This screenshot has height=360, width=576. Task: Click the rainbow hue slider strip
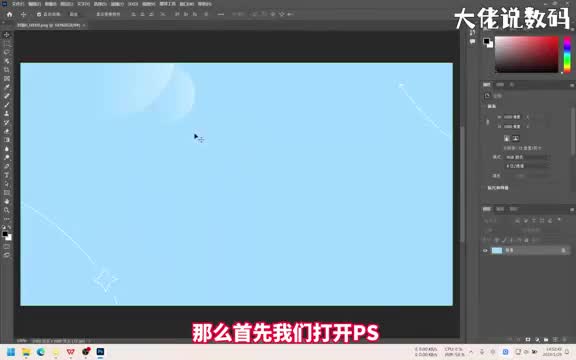click(x=567, y=54)
